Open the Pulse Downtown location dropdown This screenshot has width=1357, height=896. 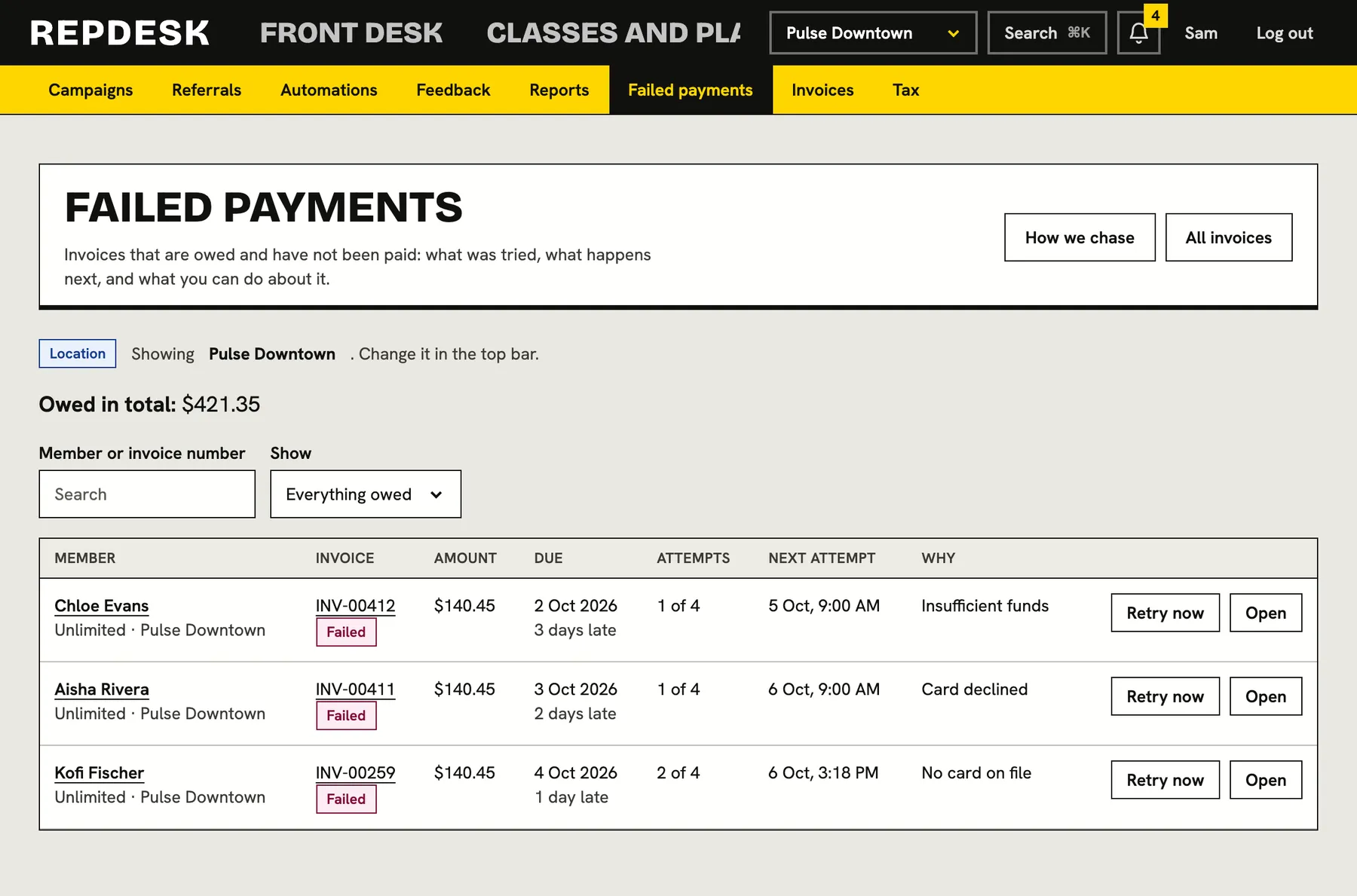pyautogui.click(x=873, y=33)
